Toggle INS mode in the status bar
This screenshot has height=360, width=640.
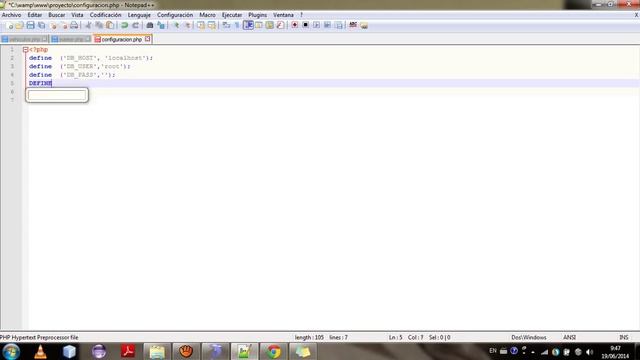pos(624,338)
